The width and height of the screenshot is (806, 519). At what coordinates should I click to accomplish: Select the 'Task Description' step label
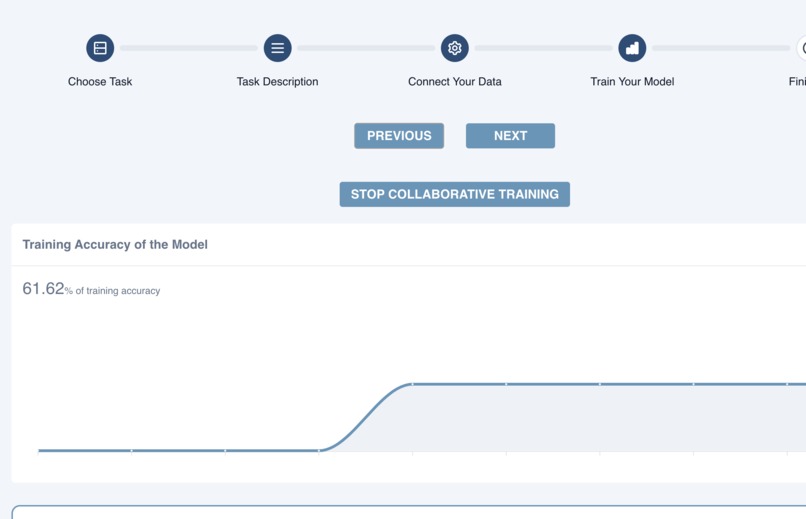pyautogui.click(x=278, y=82)
